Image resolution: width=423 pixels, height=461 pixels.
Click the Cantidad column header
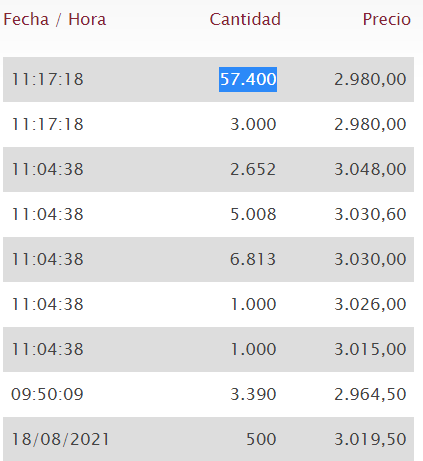245,19
